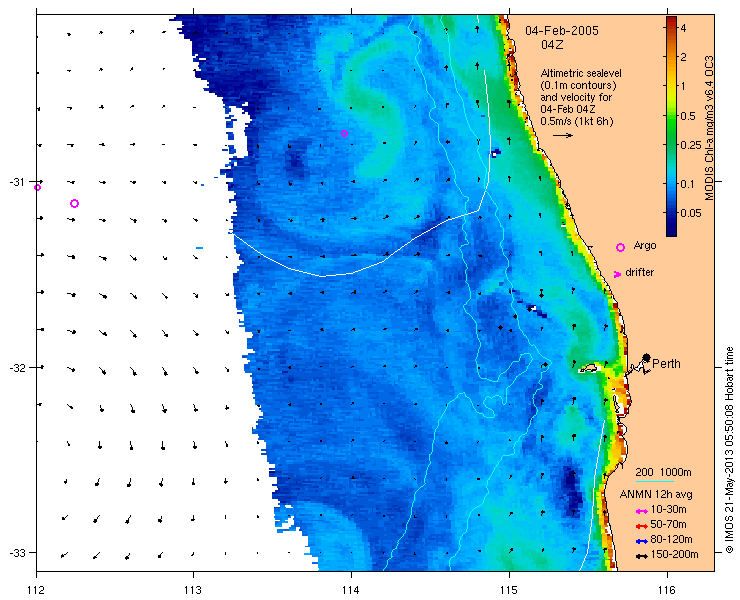Screen dimensions: 740x600
Task: Click the 'Altimetric sealevel' caption line
Action: pyautogui.click(x=581, y=74)
